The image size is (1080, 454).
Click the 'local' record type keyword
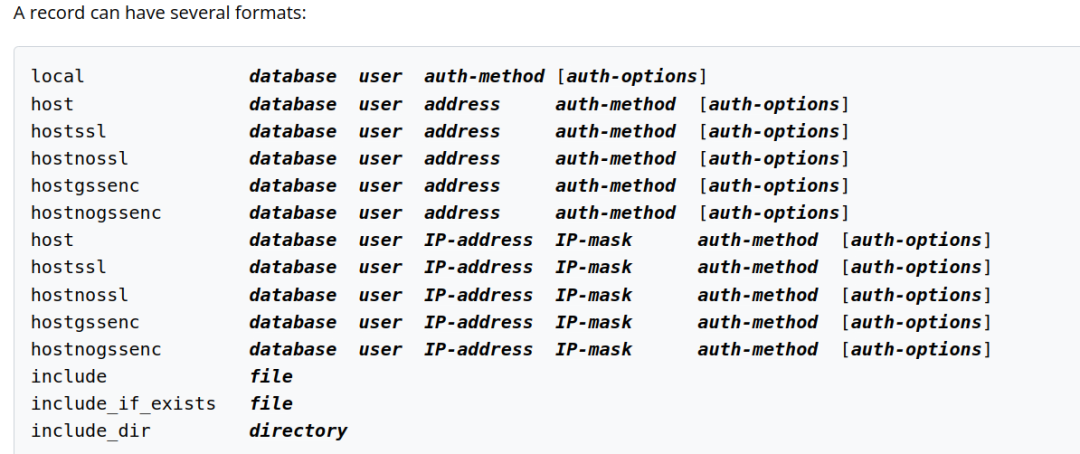click(x=58, y=76)
